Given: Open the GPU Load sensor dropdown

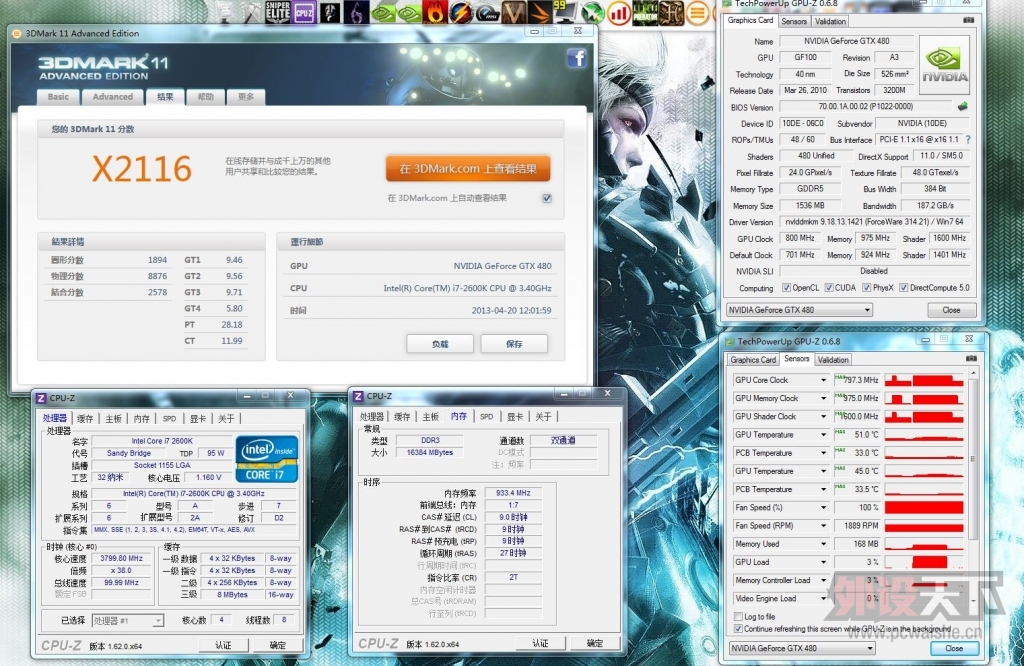Looking at the screenshot, I should pos(824,562).
